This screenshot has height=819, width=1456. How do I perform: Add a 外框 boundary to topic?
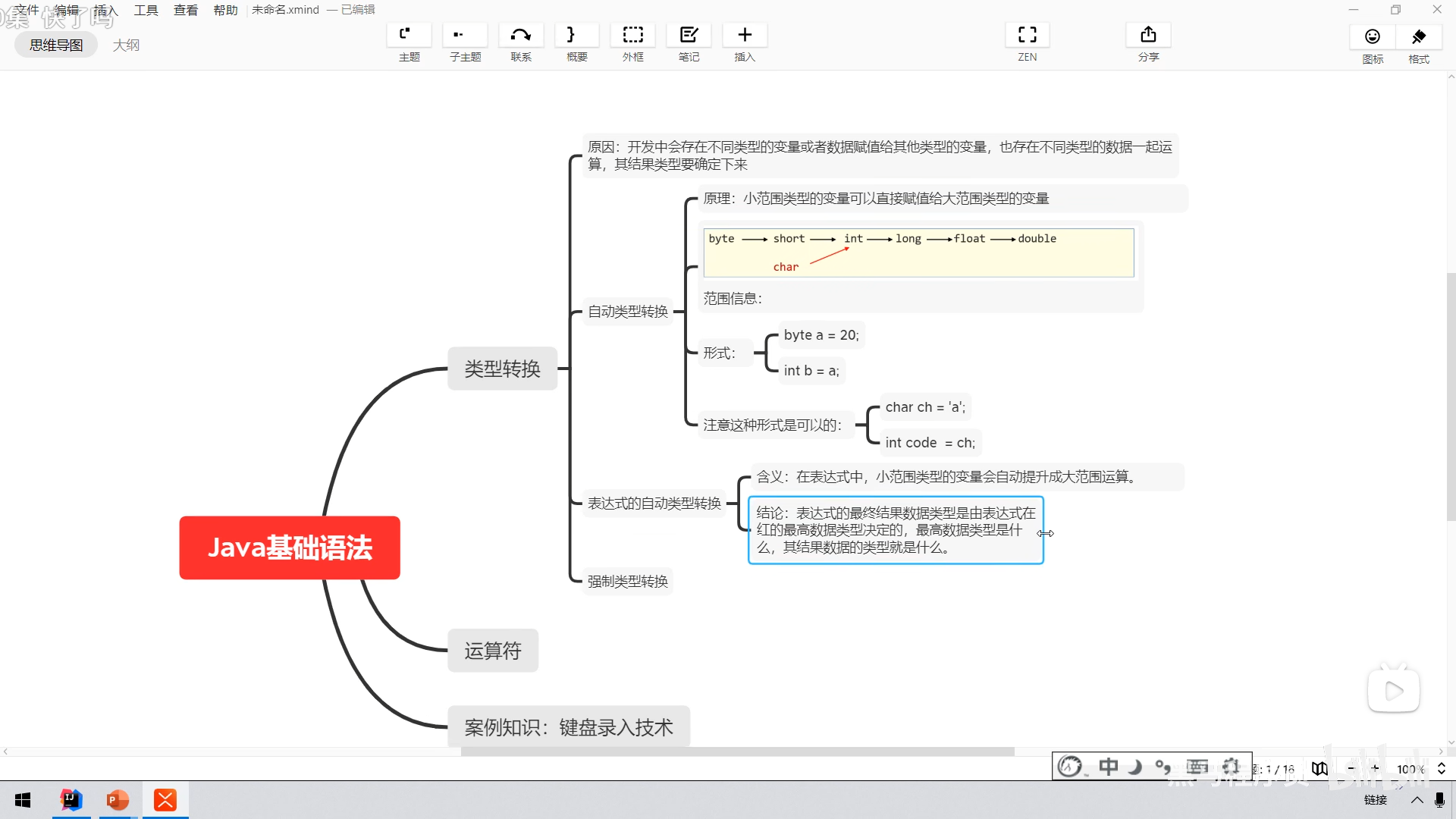[632, 36]
